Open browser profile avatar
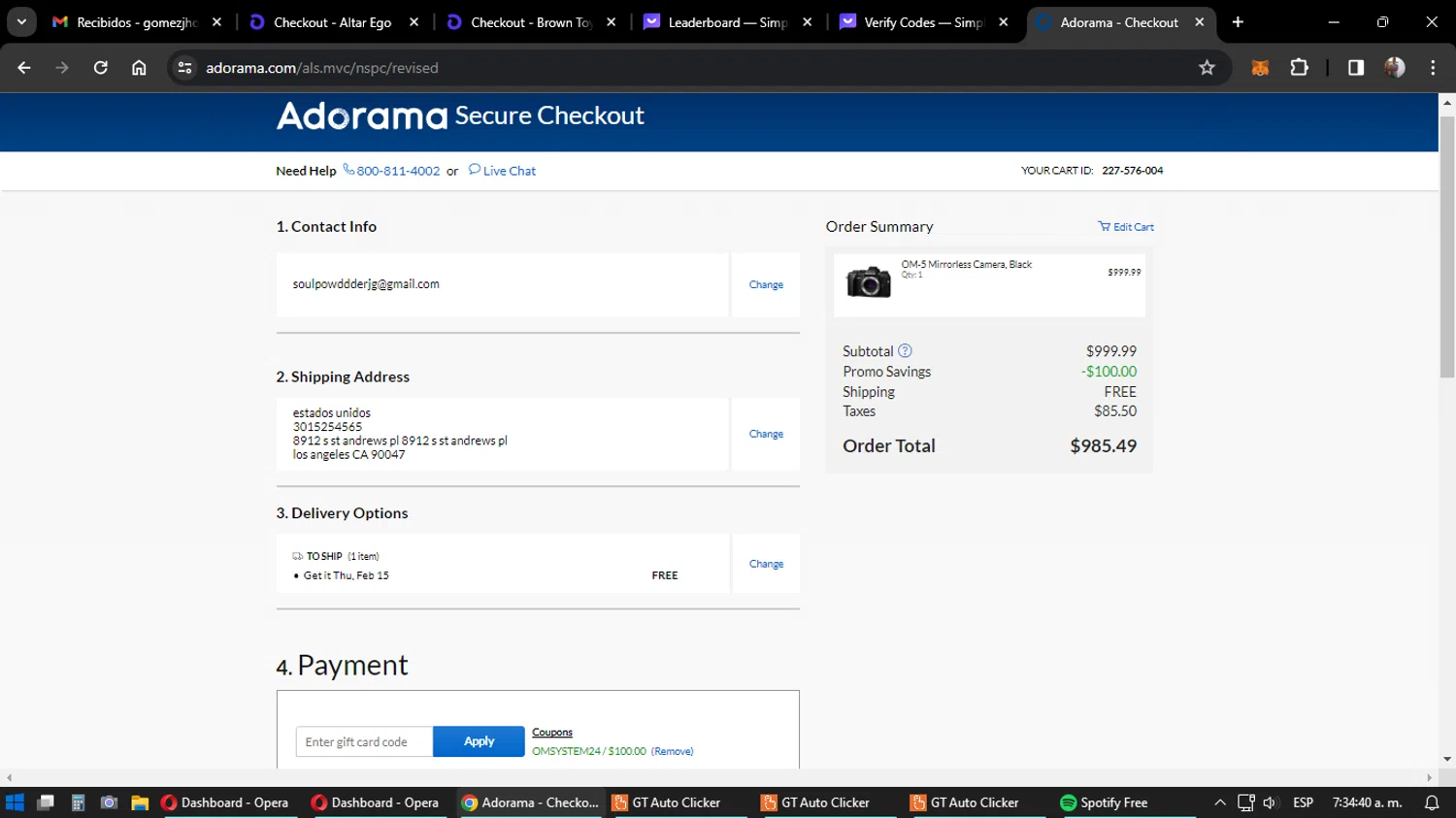 1395,67
